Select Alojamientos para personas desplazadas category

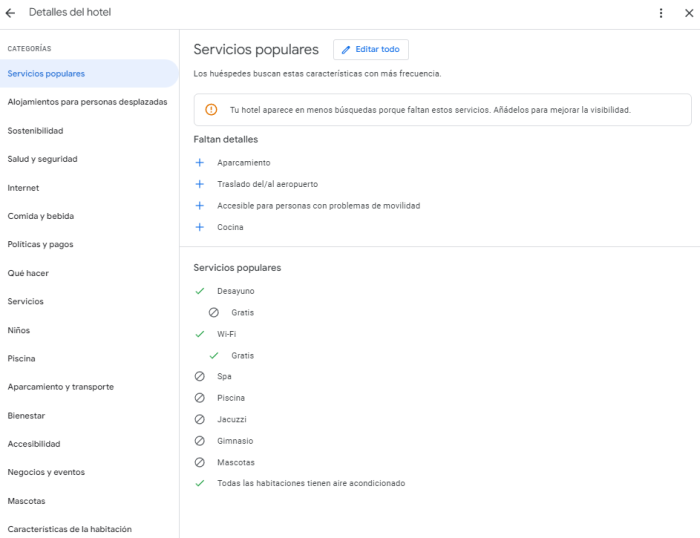(87, 102)
